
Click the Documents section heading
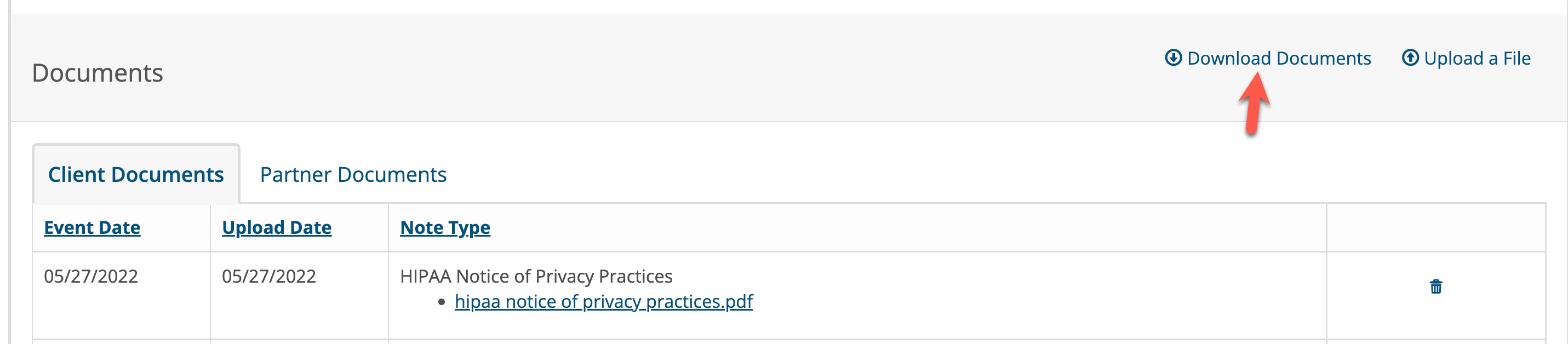click(x=98, y=73)
